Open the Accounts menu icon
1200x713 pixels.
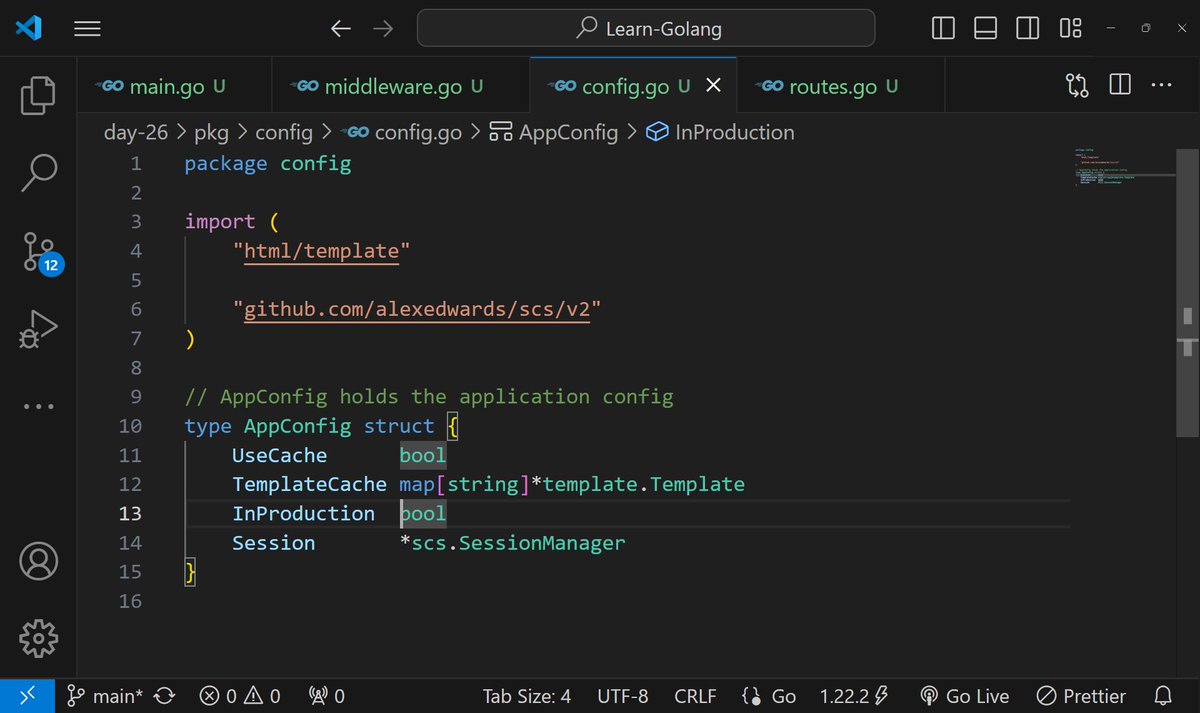point(38,562)
